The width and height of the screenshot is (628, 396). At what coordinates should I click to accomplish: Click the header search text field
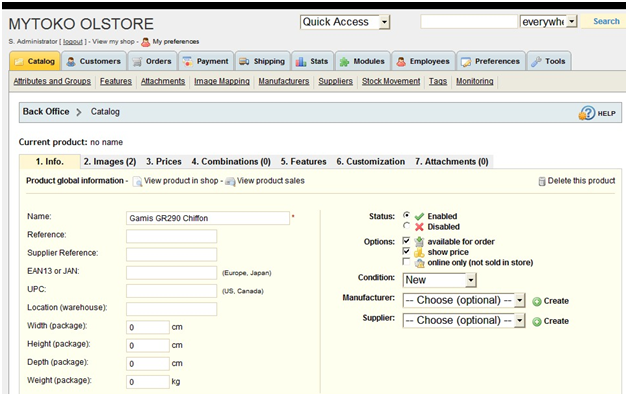(469, 22)
